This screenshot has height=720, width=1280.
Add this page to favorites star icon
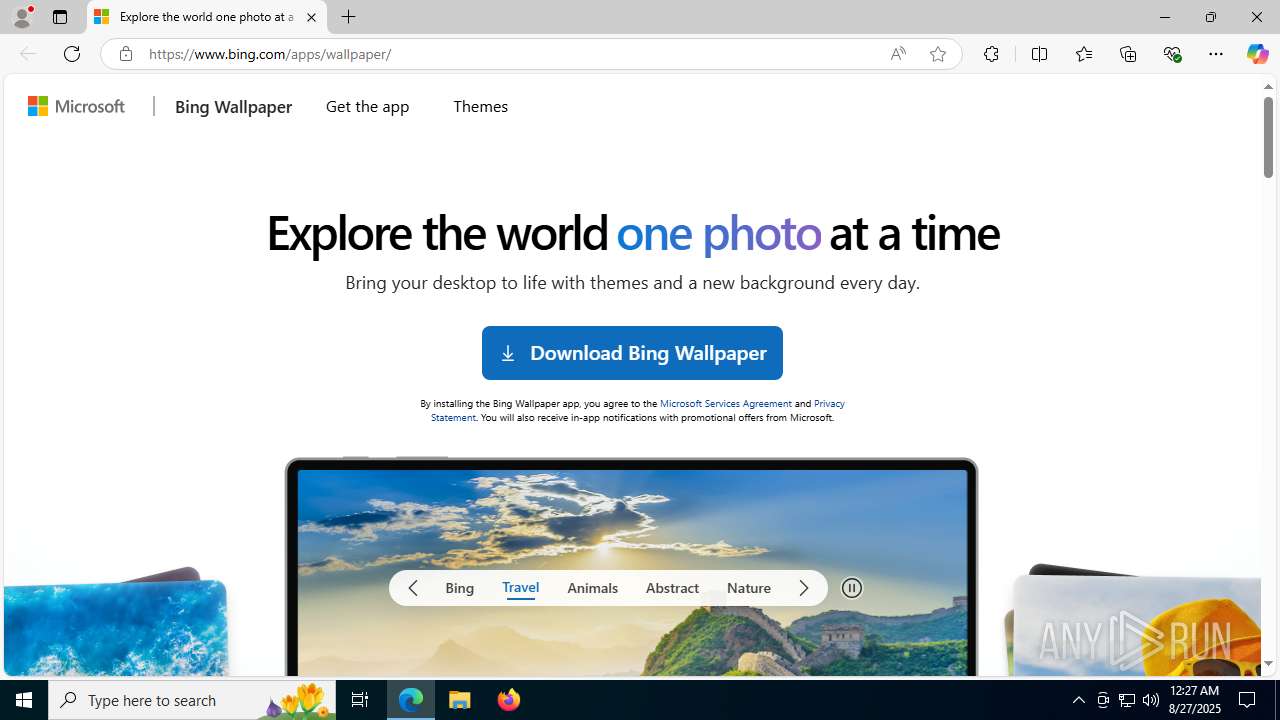tap(938, 54)
